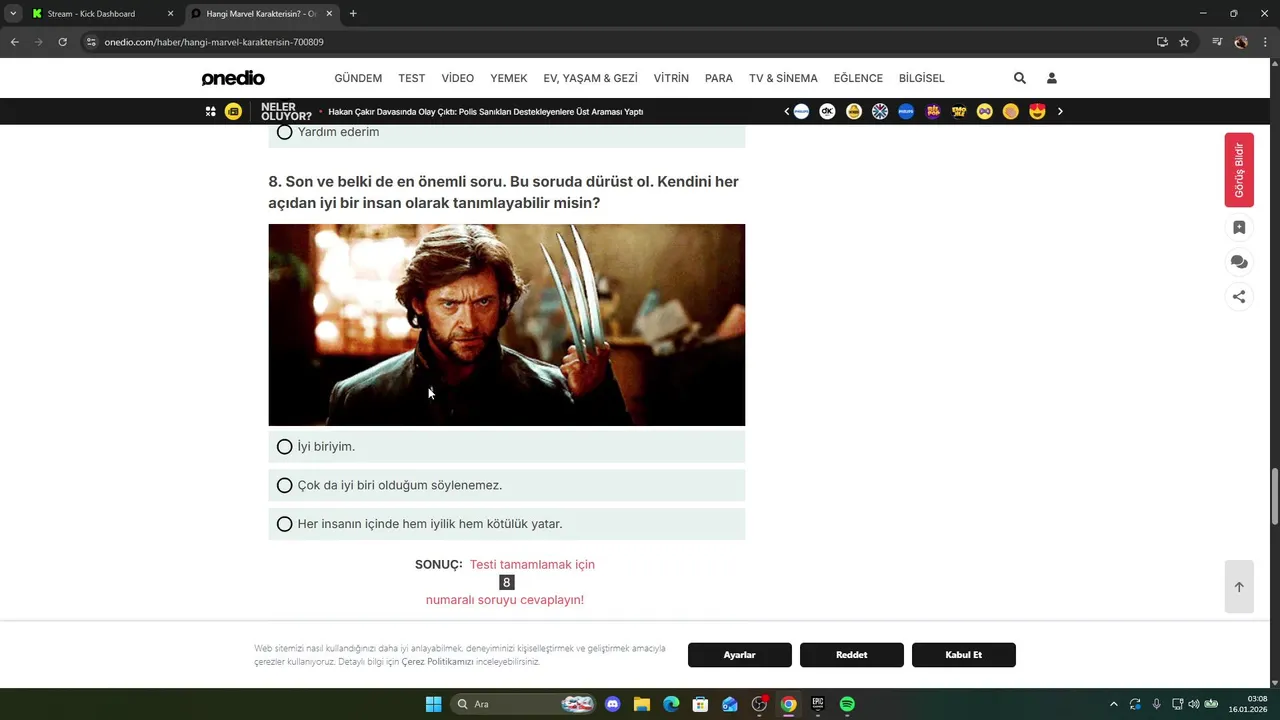This screenshot has height=720, width=1280.
Task: Open Chrome media control icon
Action: [x=1217, y=42]
